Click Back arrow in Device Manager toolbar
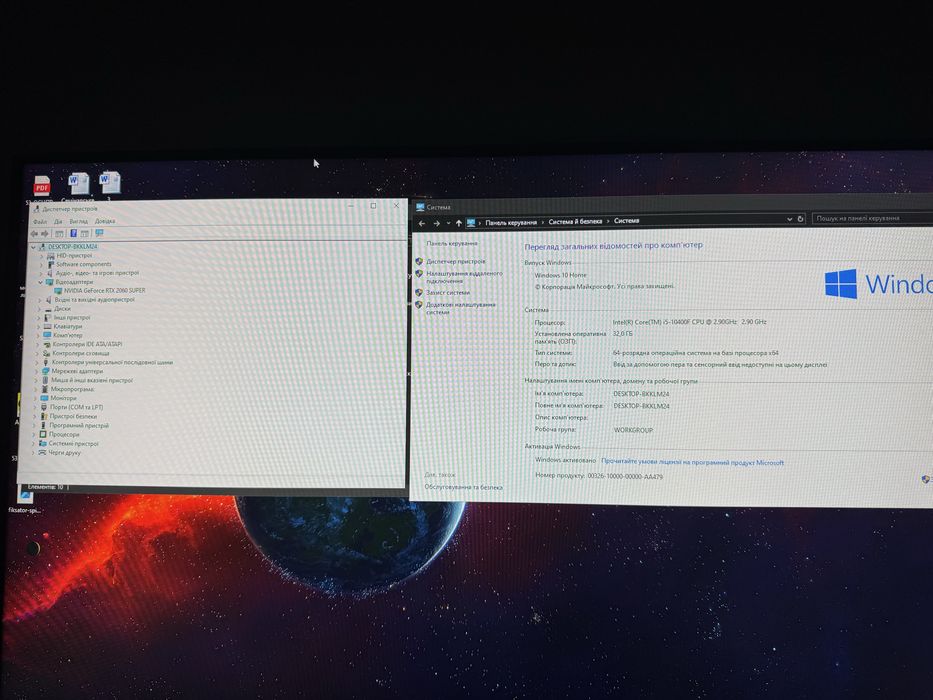This screenshot has width=933, height=700. (35, 234)
